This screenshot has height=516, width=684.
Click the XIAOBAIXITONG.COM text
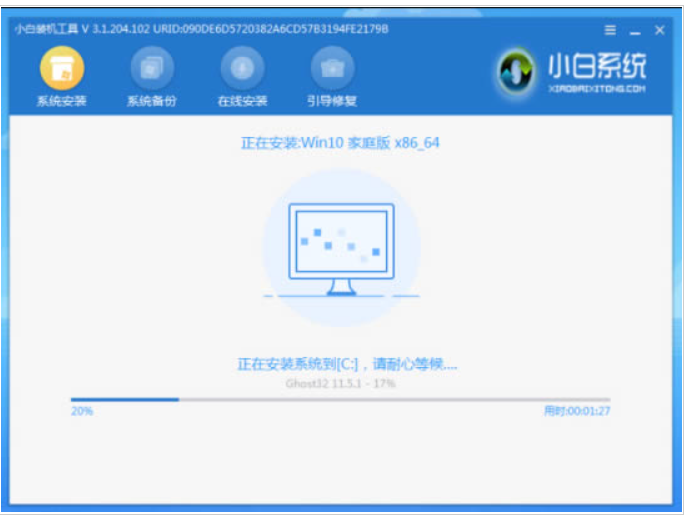tap(597, 89)
